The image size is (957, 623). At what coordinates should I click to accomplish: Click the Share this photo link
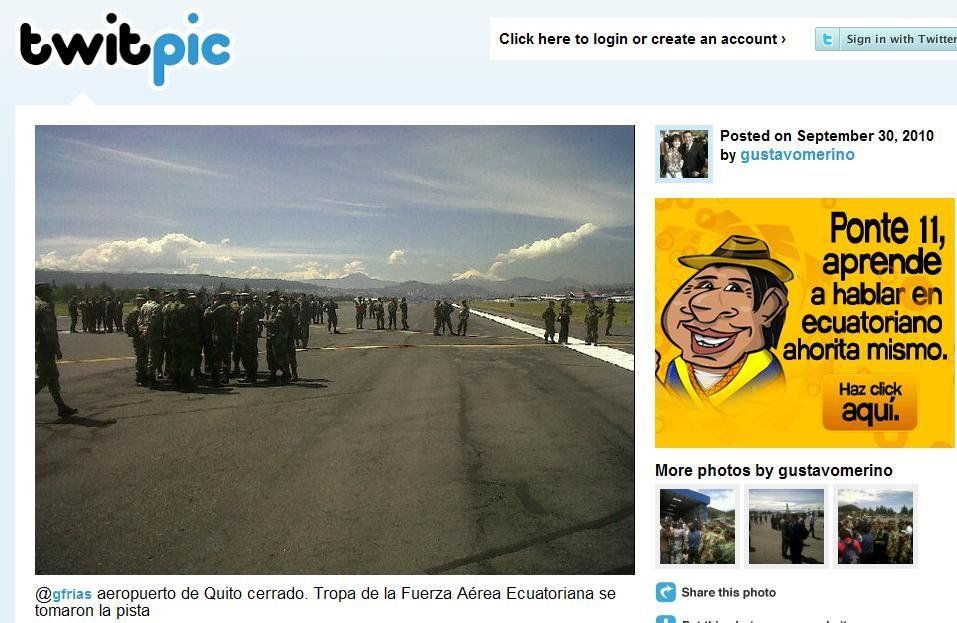(728, 592)
